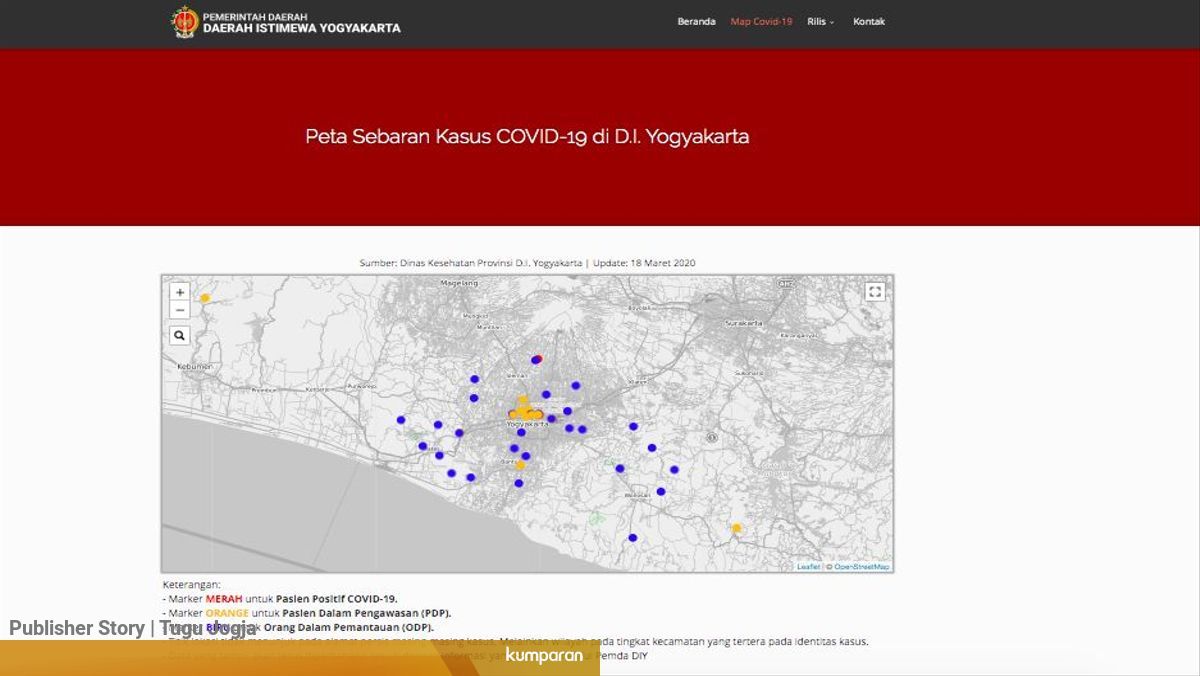Toggle fullscreen map view
The height and width of the screenshot is (676, 1200).
875,292
